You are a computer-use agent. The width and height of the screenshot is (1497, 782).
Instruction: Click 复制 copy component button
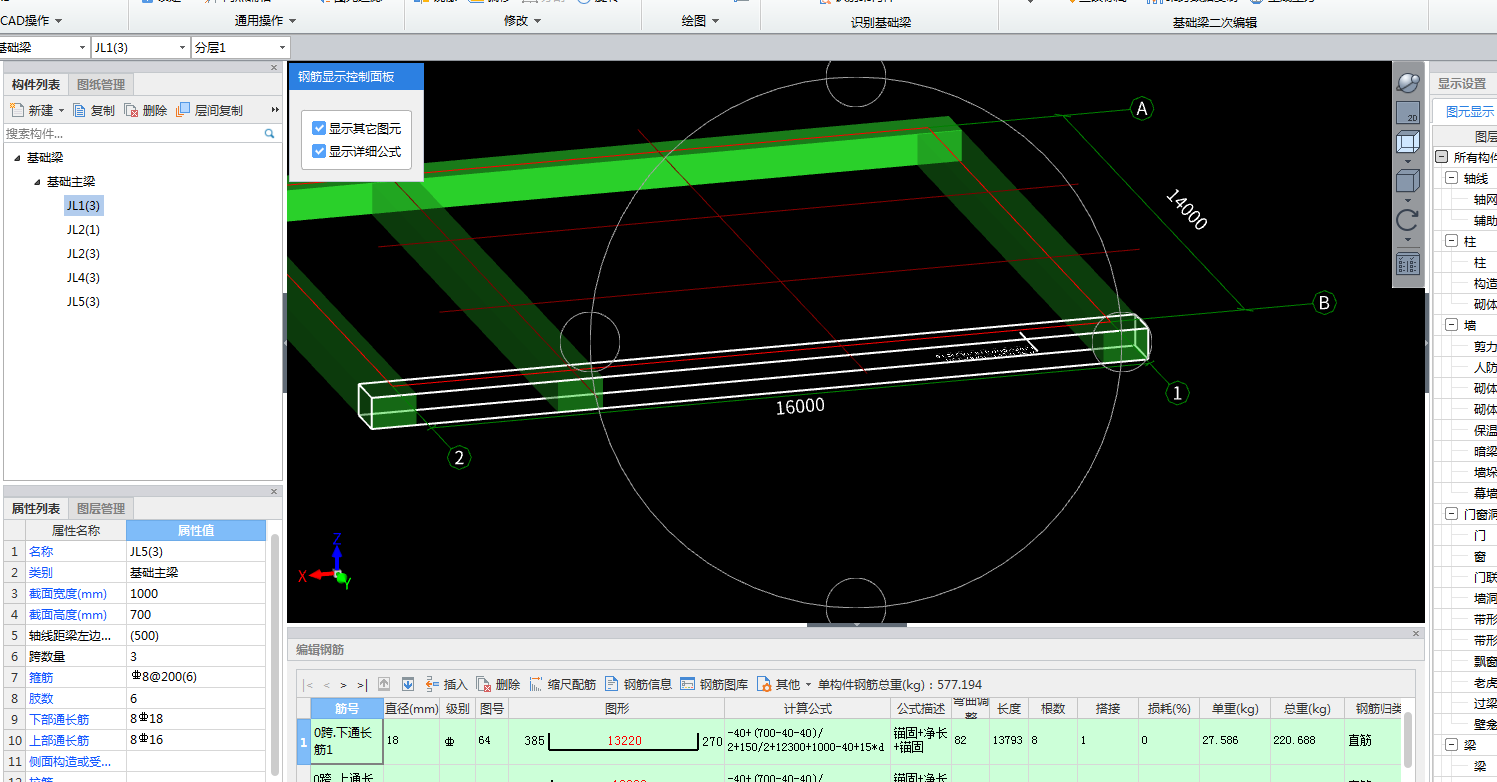coord(94,110)
